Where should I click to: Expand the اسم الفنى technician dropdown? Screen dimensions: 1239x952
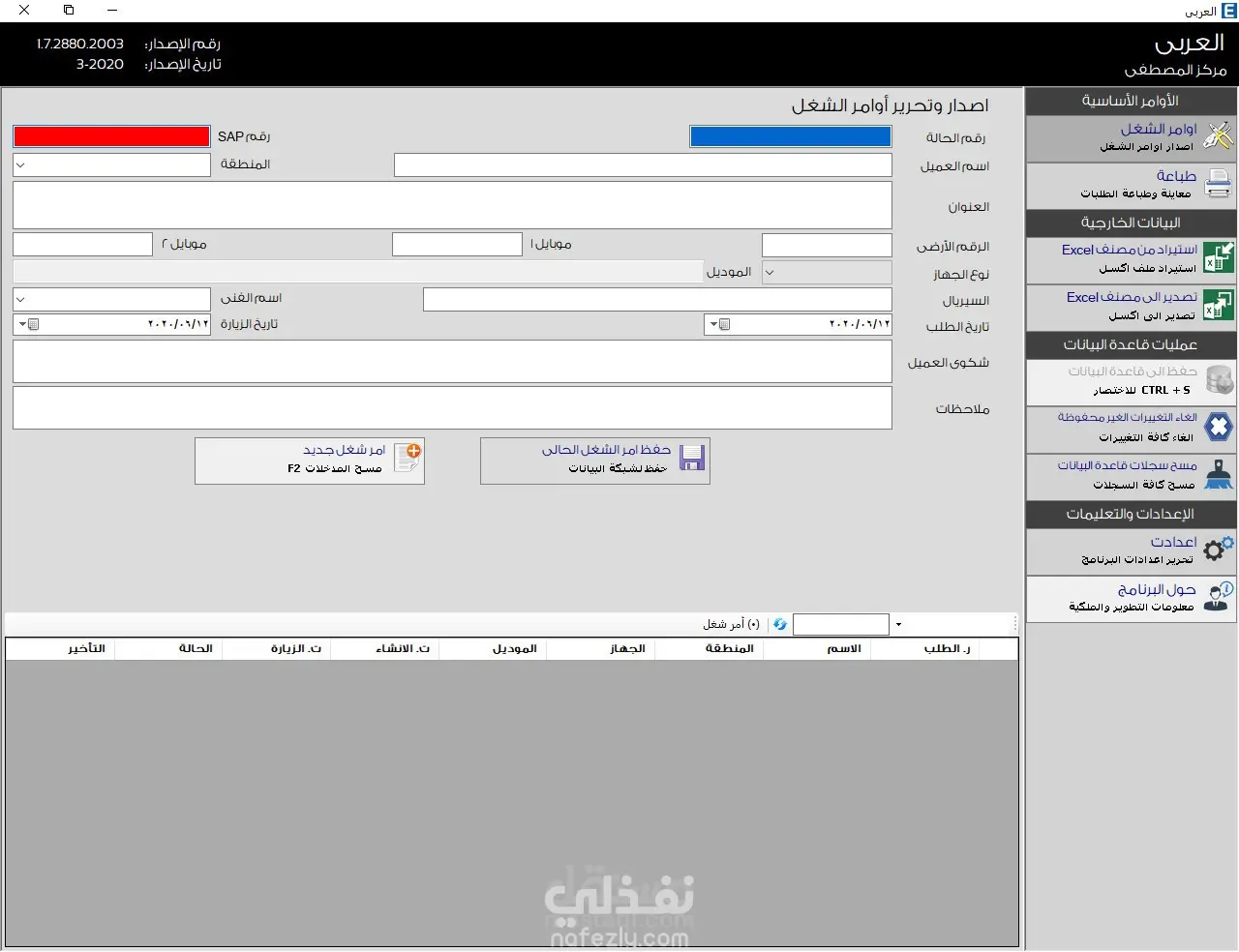click(21, 299)
